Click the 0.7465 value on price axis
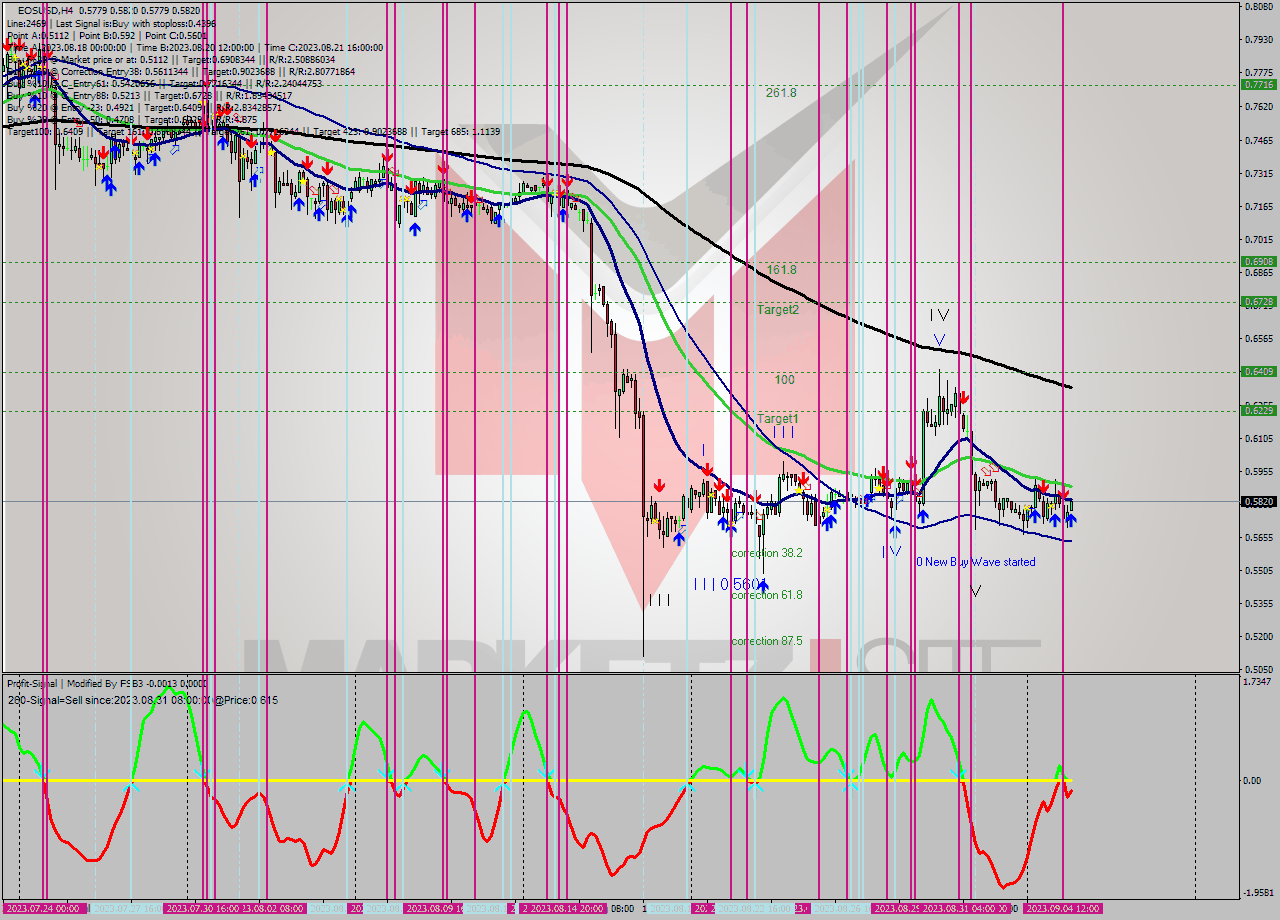This screenshot has width=1280, height=920. tap(1258, 140)
